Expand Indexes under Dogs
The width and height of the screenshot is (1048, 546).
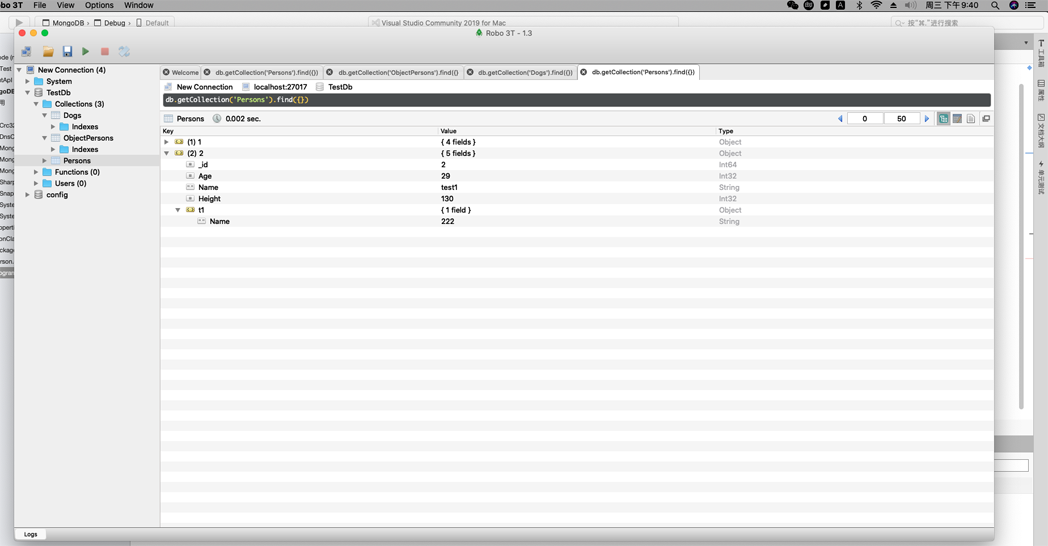(x=53, y=126)
